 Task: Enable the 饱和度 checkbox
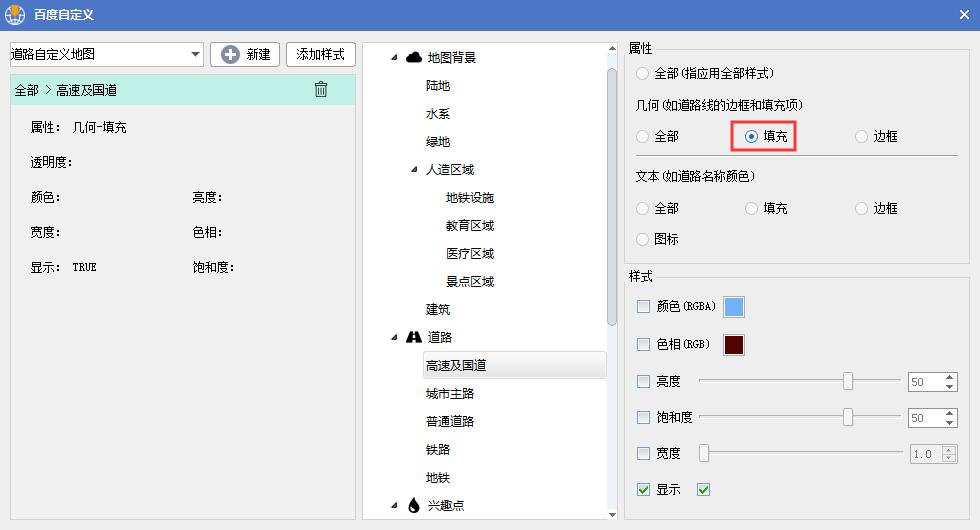(x=643, y=417)
